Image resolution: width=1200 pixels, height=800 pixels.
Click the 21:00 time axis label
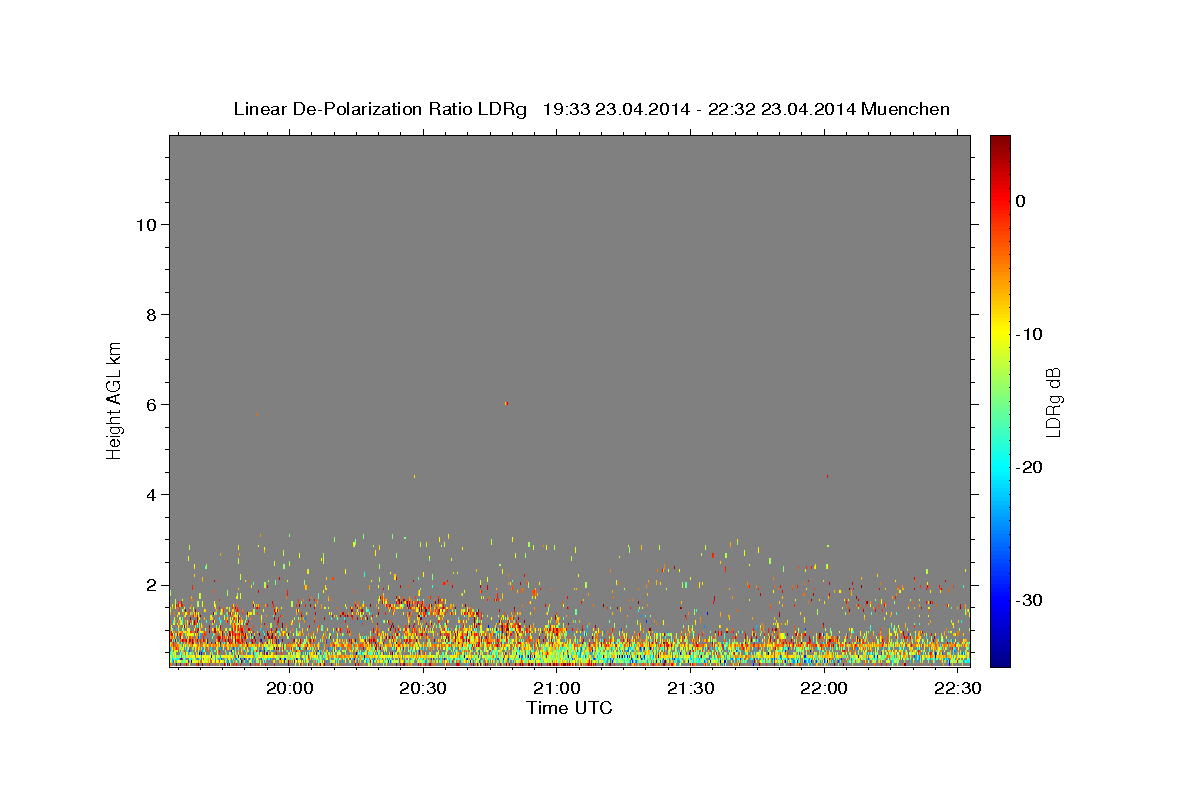tap(557, 688)
